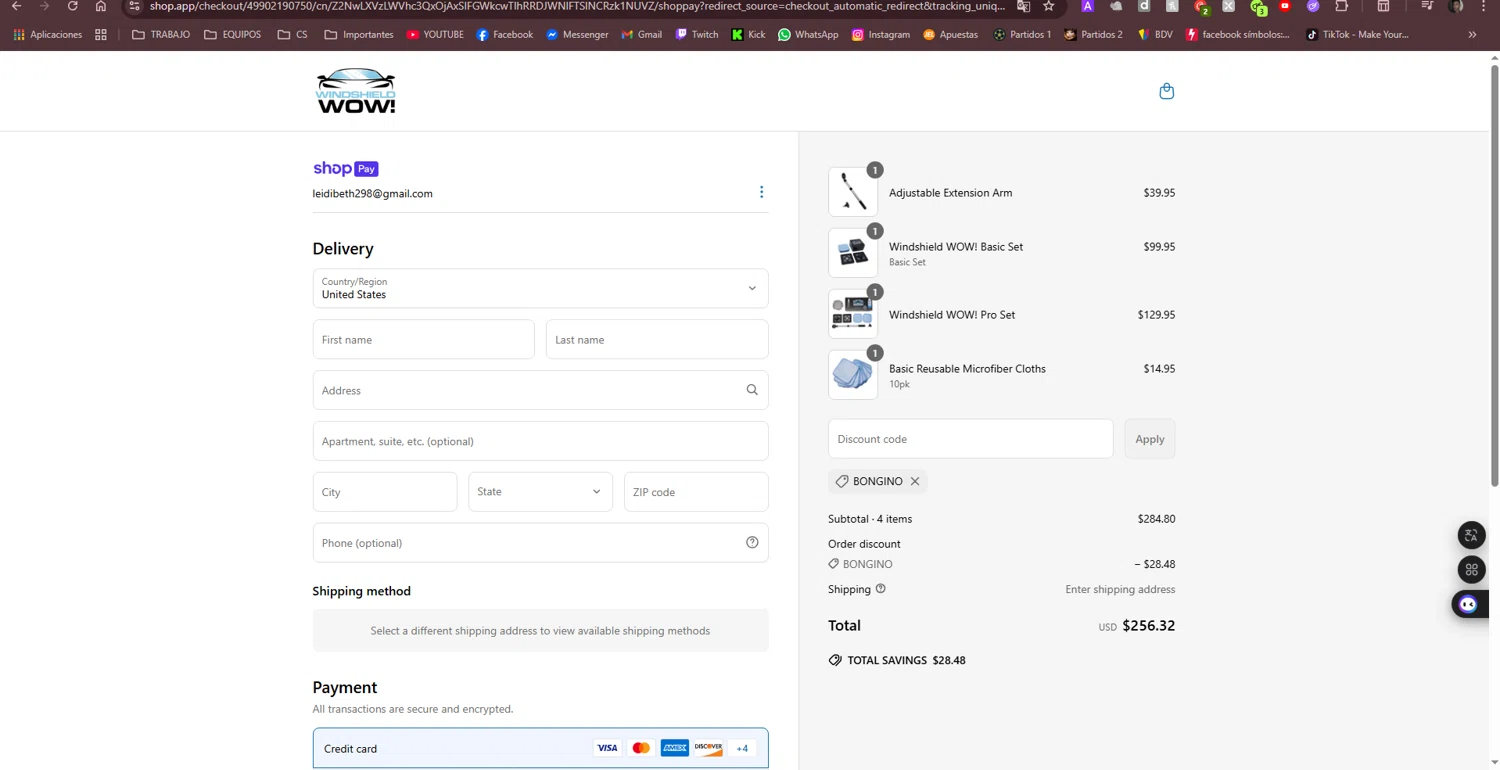Screen dimensions: 1500x770
Task: Open the Kick bookmark
Action: click(x=748, y=34)
